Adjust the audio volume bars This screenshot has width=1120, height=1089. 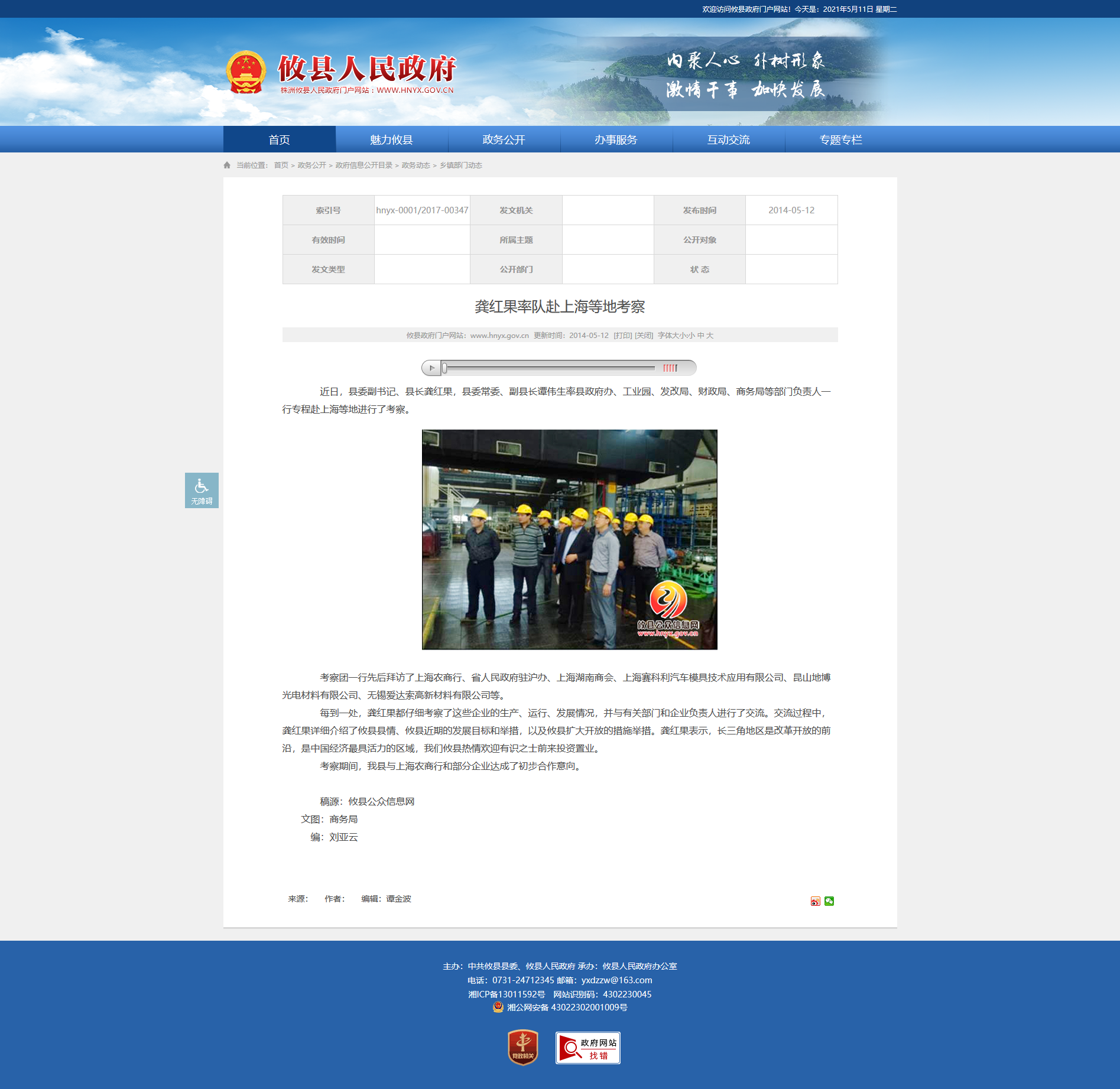(670, 368)
